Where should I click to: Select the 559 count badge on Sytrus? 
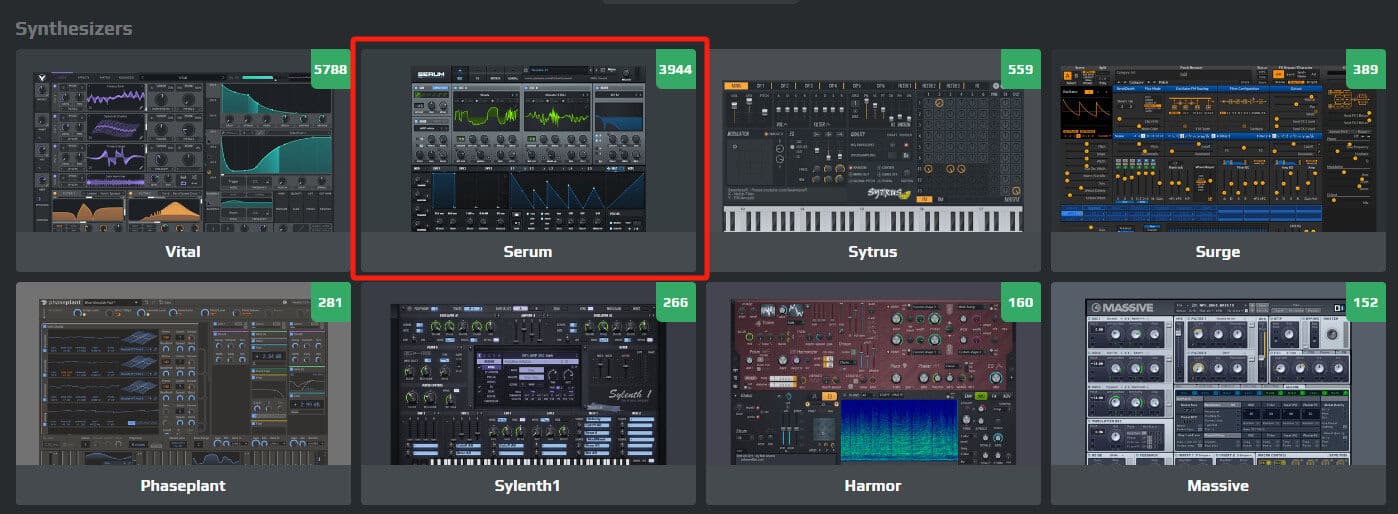coord(1021,69)
